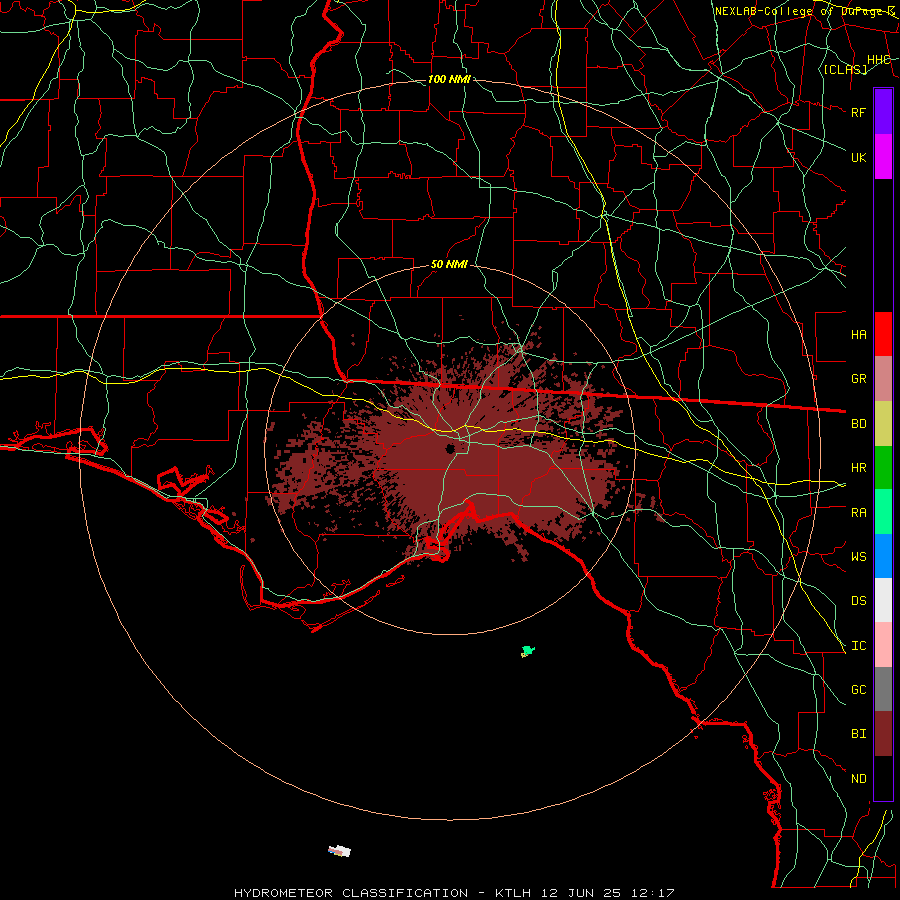Screen dimensions: 900x900
Task: Click the DS legend label
Action: click(x=858, y=601)
